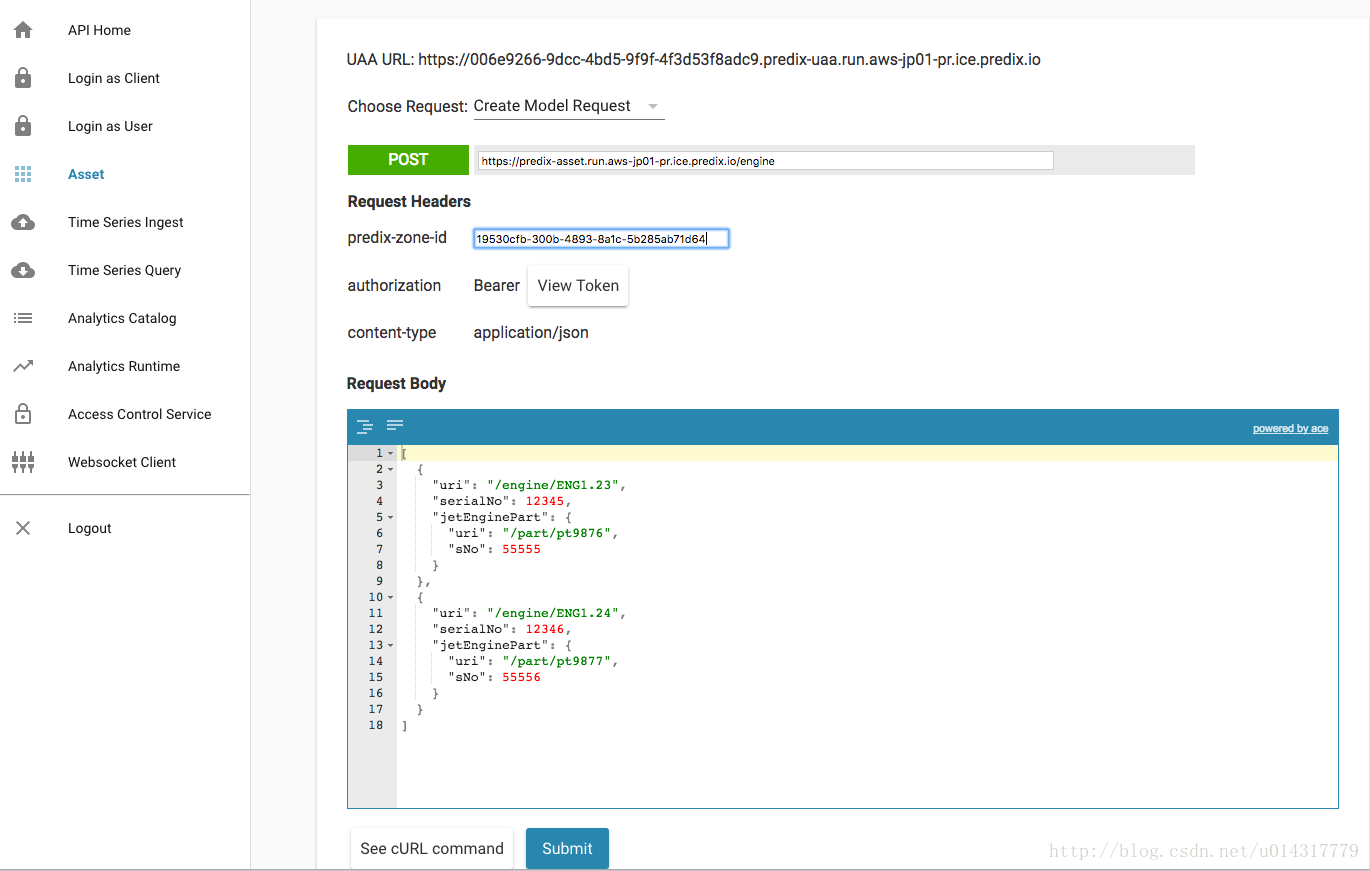Click the cloud download icon for Time Series Query
This screenshot has width=1370, height=871.
pos(23,270)
